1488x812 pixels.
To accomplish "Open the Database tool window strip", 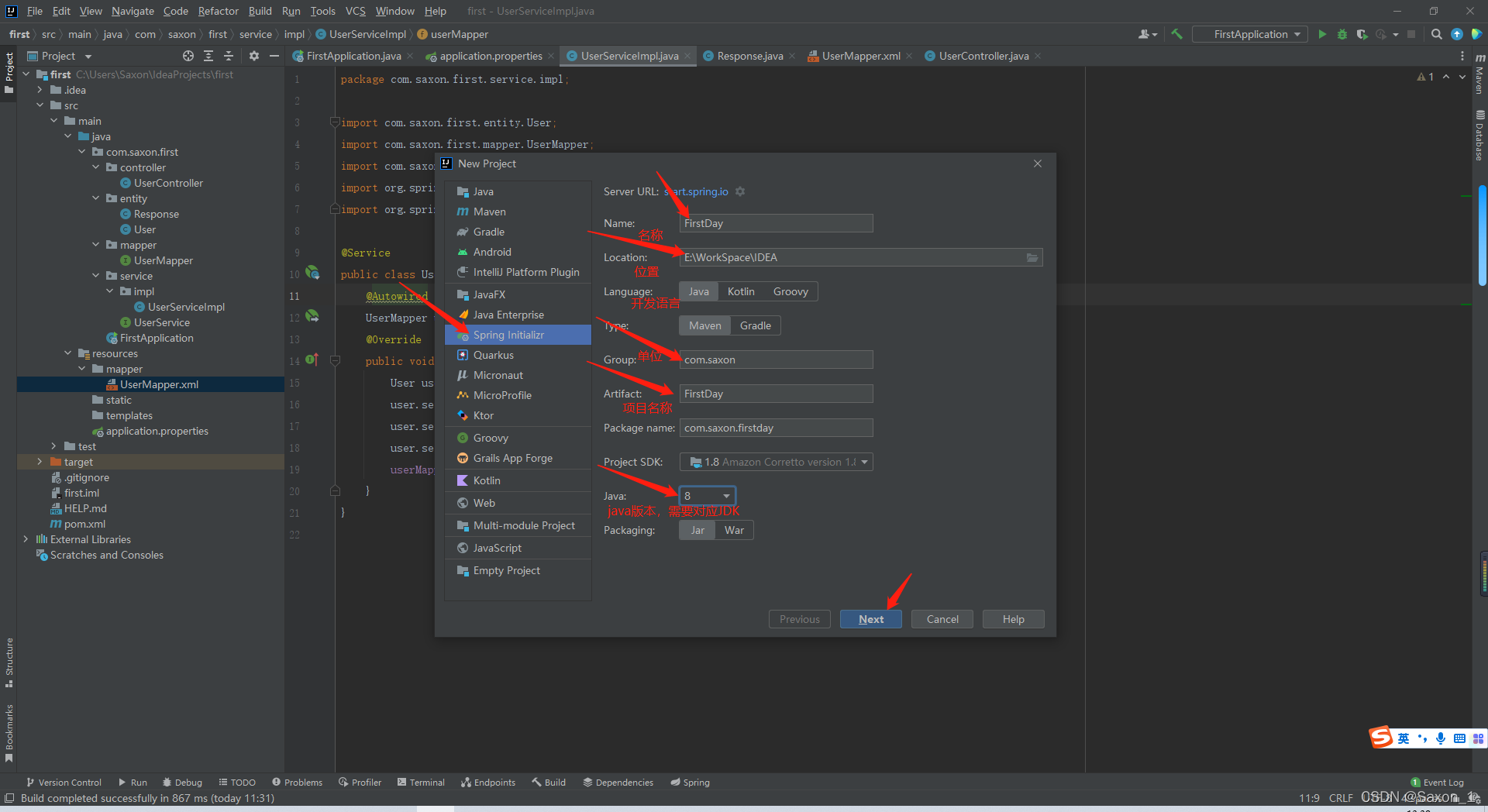I will pos(1479,136).
